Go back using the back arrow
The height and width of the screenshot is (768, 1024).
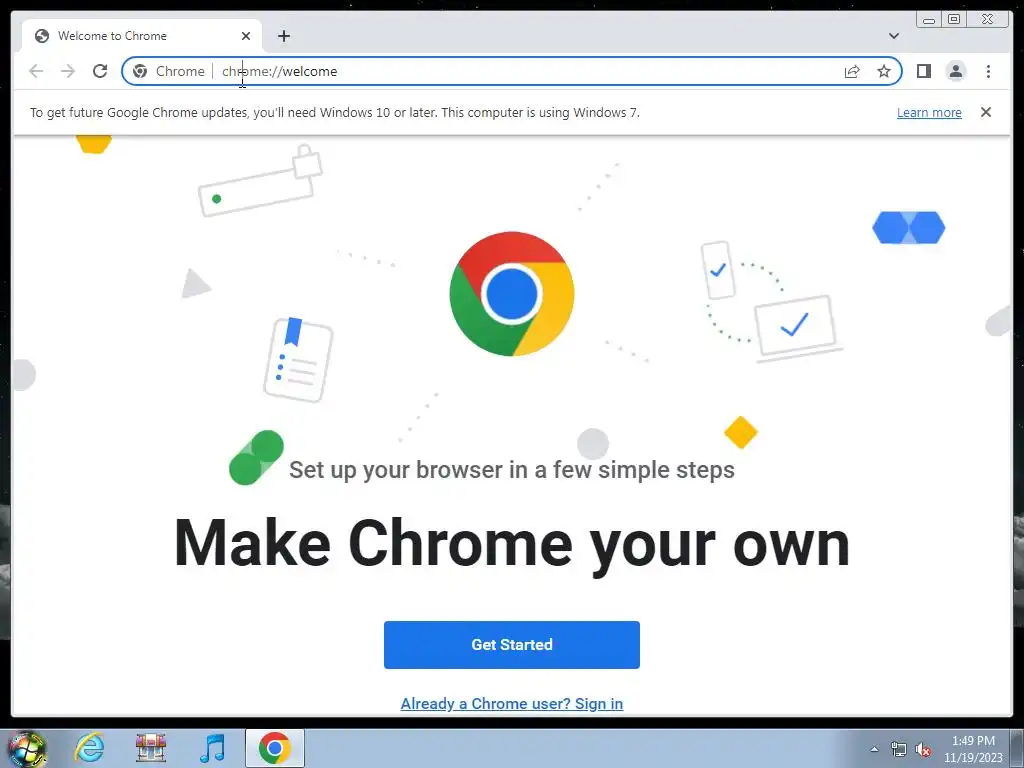click(36, 71)
